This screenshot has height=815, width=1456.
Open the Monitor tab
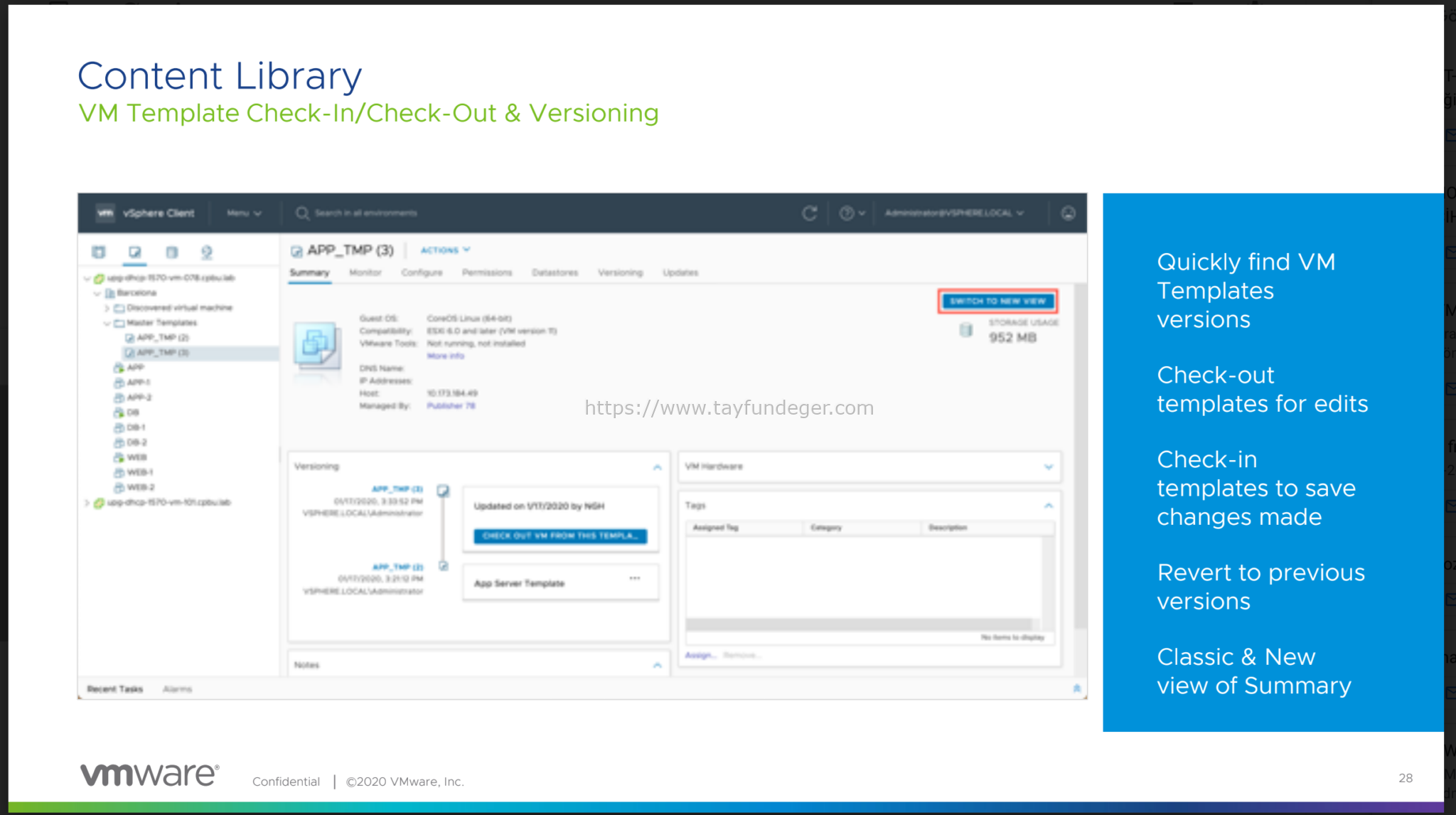point(365,272)
